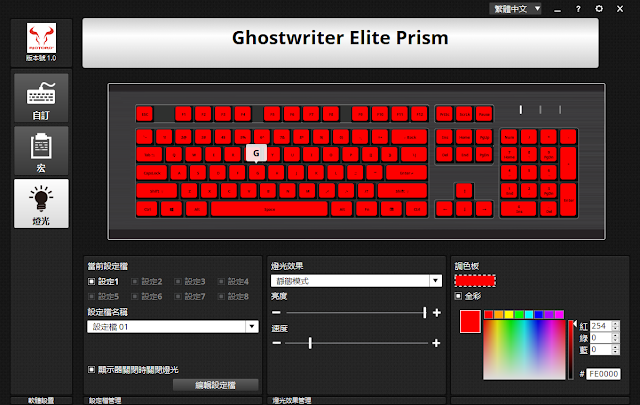Select the ESC key on keyboard
Screen dimensions: 640x405
point(145,114)
